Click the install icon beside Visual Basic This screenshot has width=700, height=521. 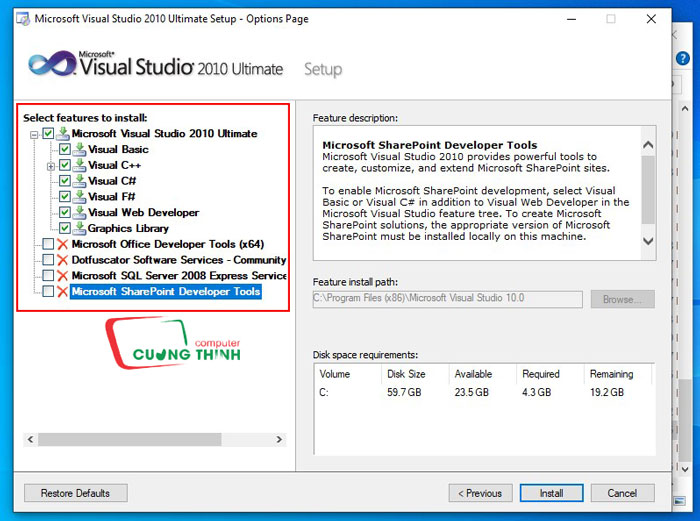coord(79,149)
